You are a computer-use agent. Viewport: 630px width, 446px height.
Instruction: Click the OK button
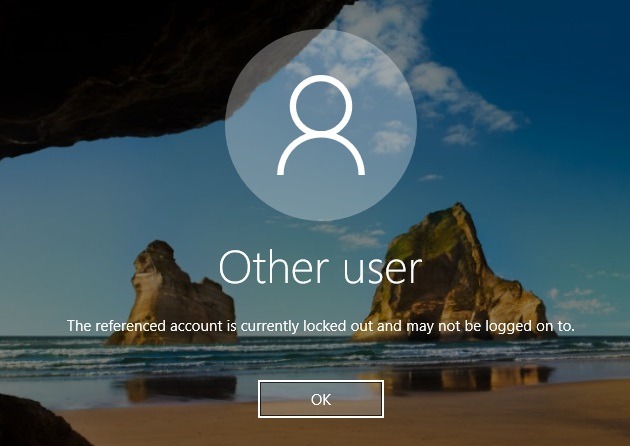pos(321,399)
